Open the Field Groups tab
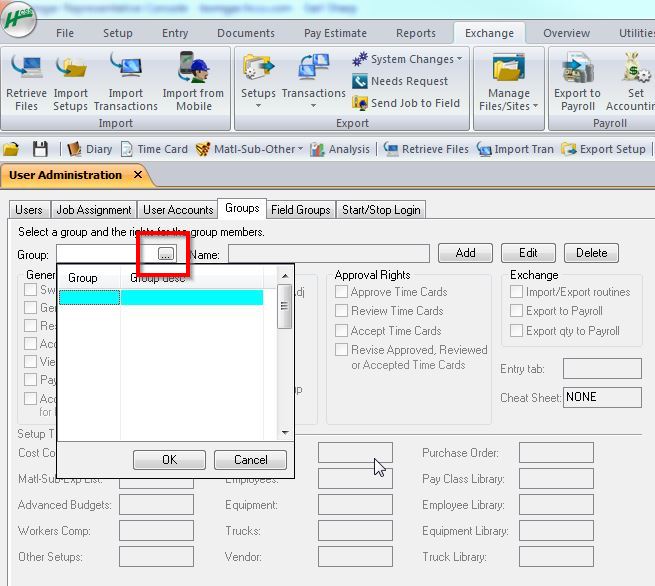Image resolution: width=655 pixels, height=586 pixels. point(301,210)
